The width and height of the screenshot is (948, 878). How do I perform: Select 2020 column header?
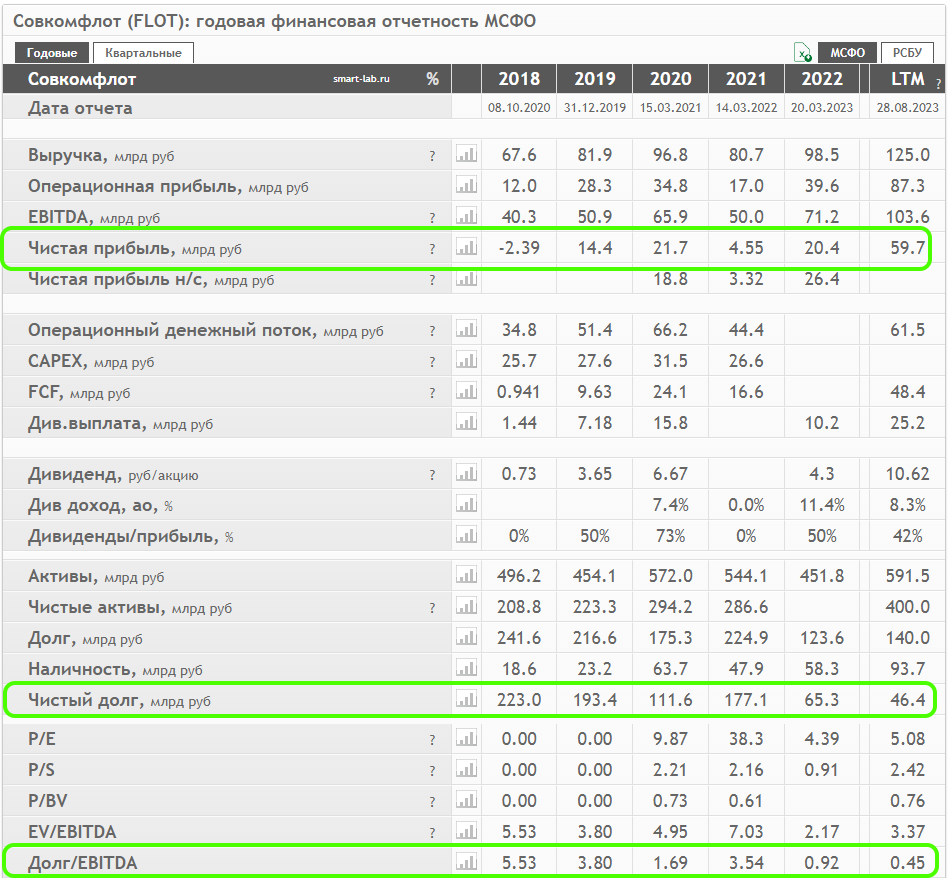[670, 79]
